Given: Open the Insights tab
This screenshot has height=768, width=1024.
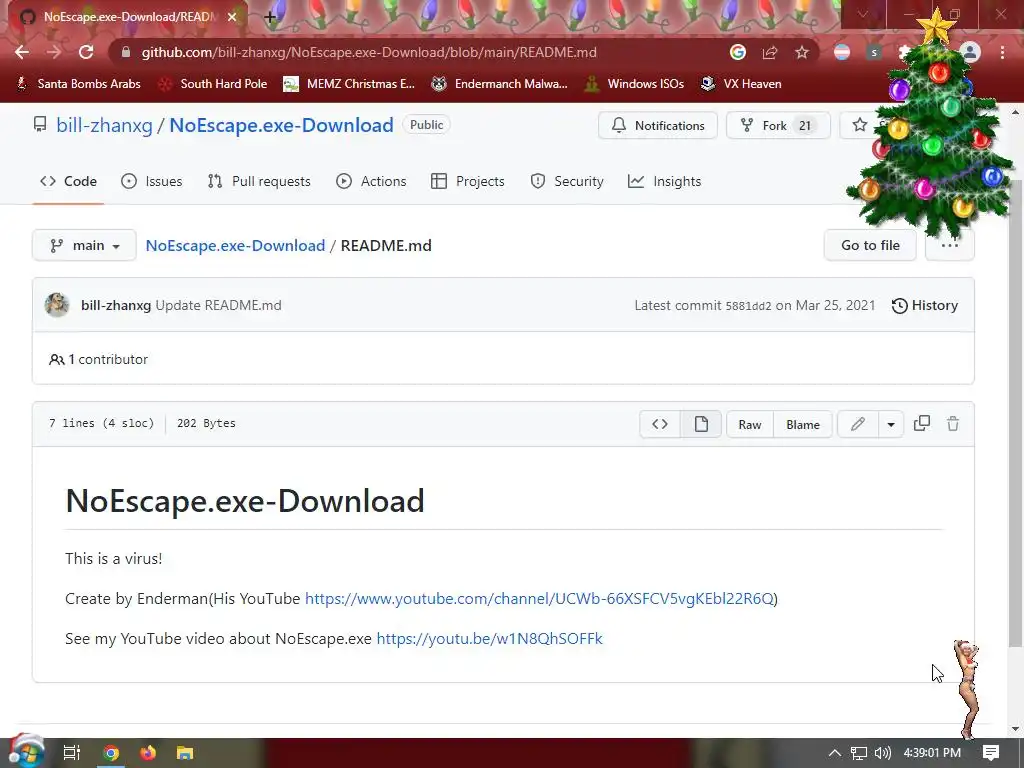Looking at the screenshot, I should pyautogui.click(x=664, y=182).
